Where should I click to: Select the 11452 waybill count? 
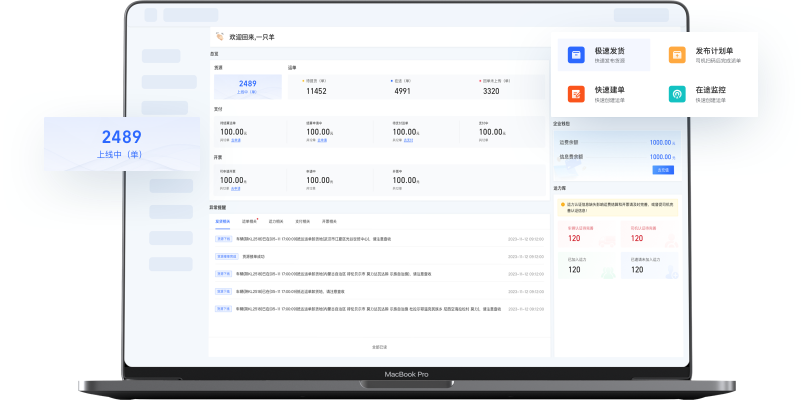[316, 91]
